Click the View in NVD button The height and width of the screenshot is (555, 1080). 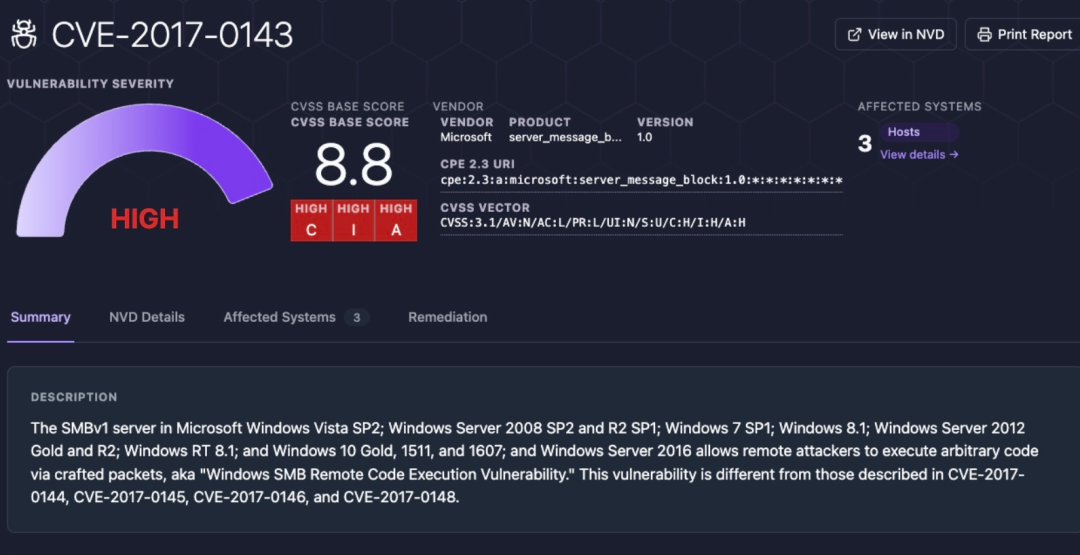[x=895, y=34]
